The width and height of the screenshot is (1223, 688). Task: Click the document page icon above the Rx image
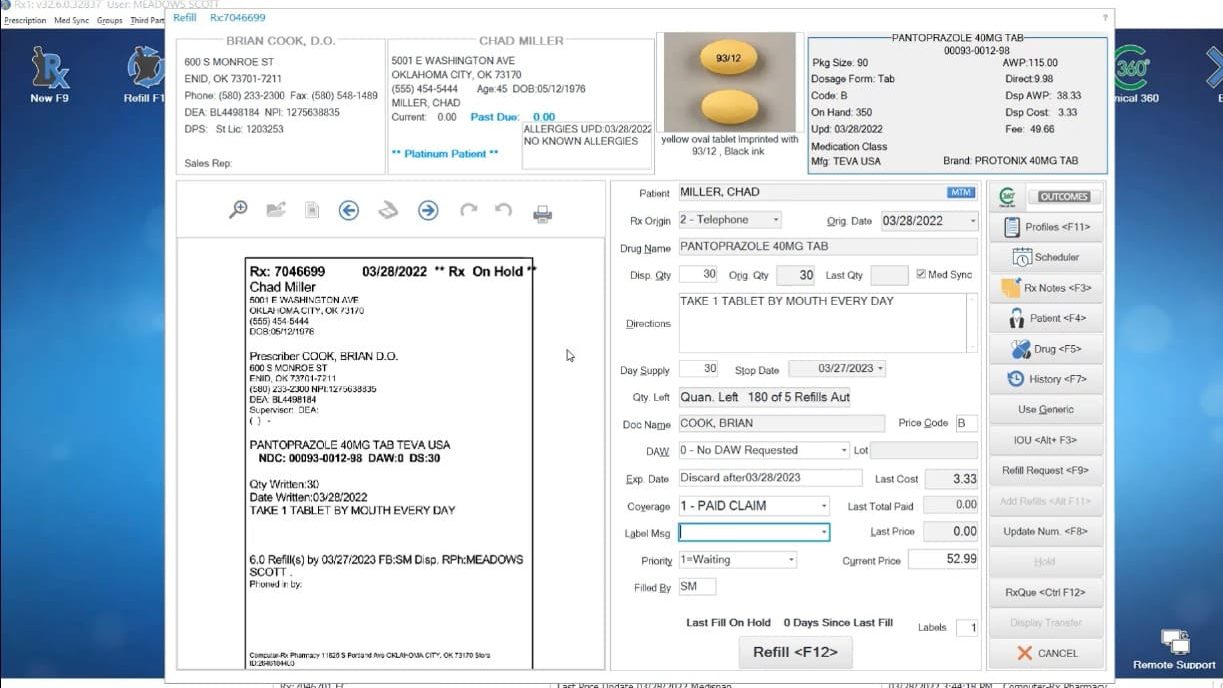(312, 210)
